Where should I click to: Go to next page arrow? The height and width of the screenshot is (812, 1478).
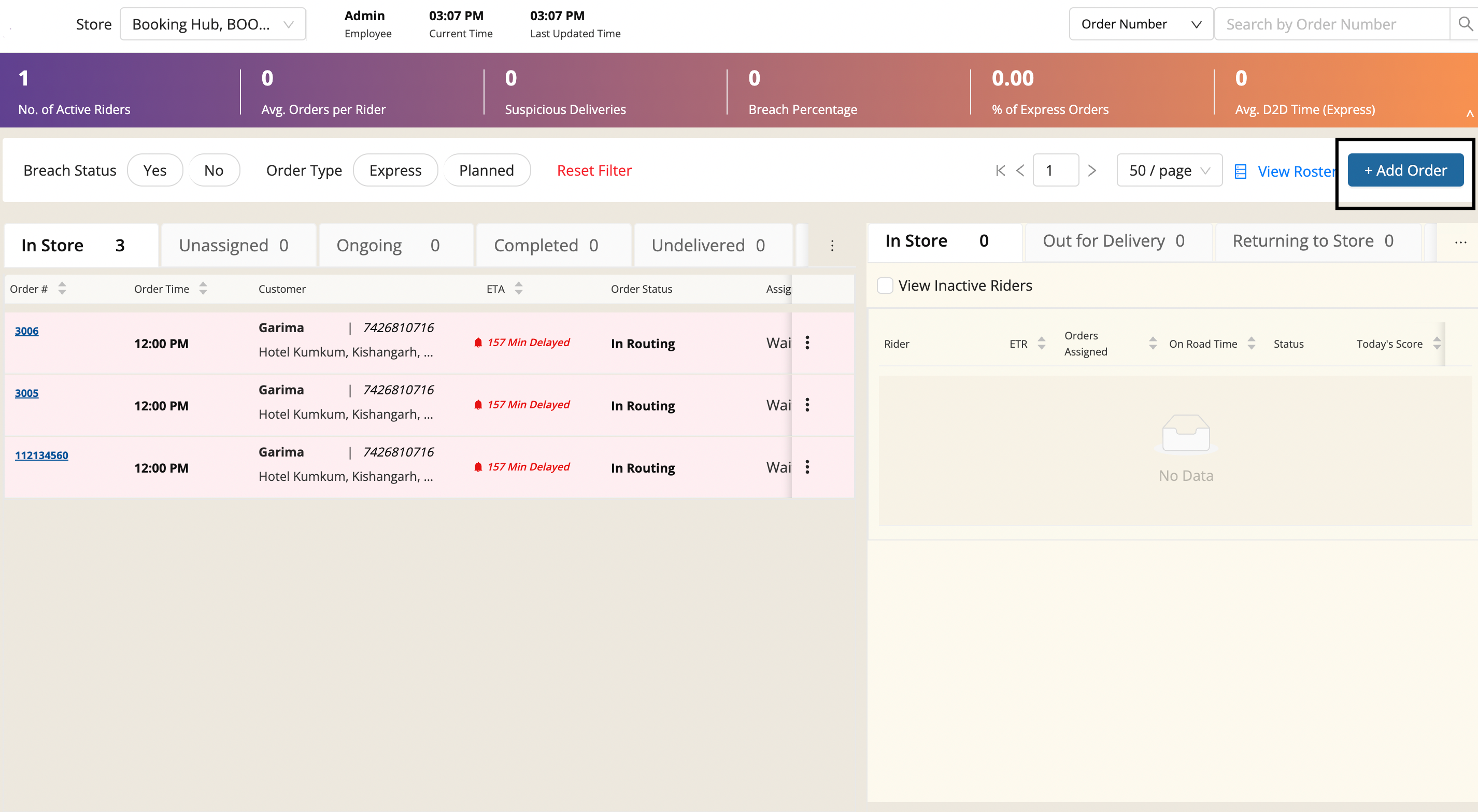pyautogui.click(x=1092, y=170)
